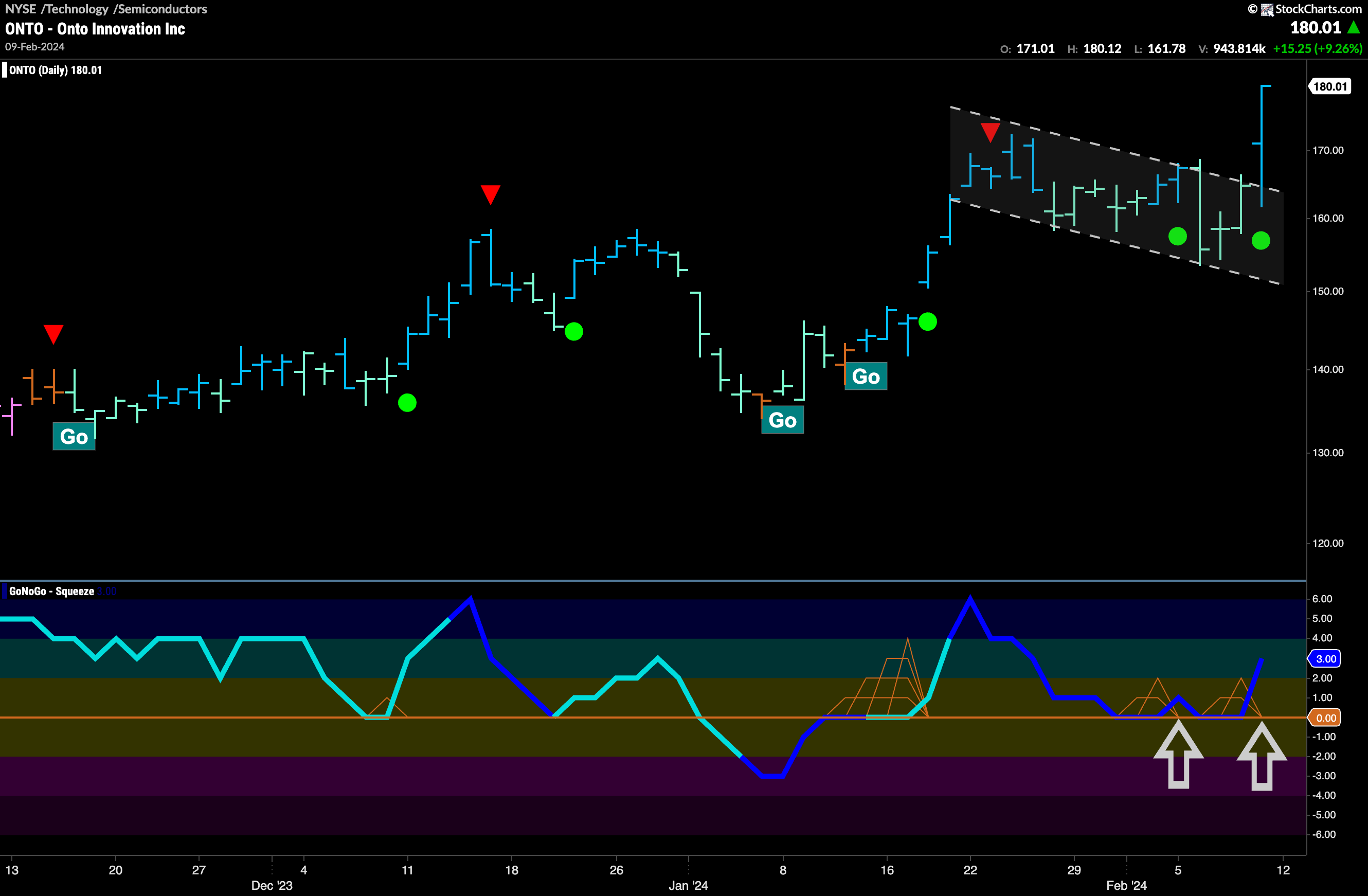Click the date label 22 on the time axis

point(970,870)
